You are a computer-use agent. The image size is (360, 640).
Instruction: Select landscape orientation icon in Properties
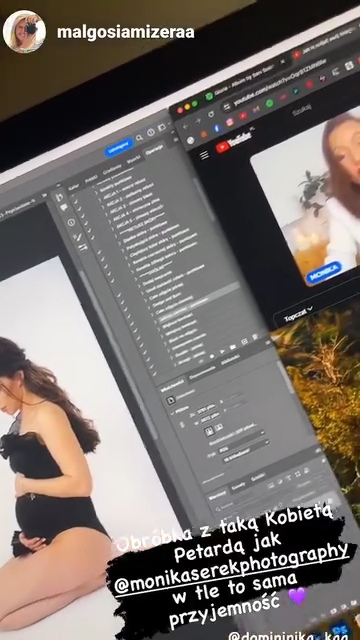[218, 427]
